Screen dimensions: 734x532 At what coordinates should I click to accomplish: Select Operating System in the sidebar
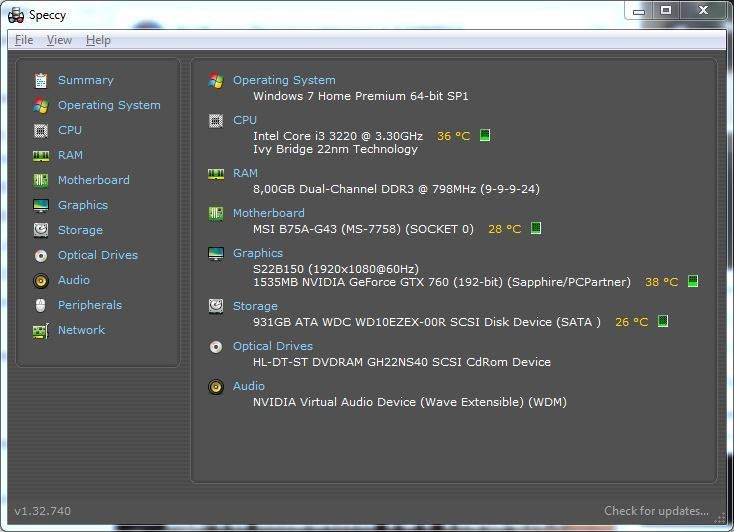(109, 105)
